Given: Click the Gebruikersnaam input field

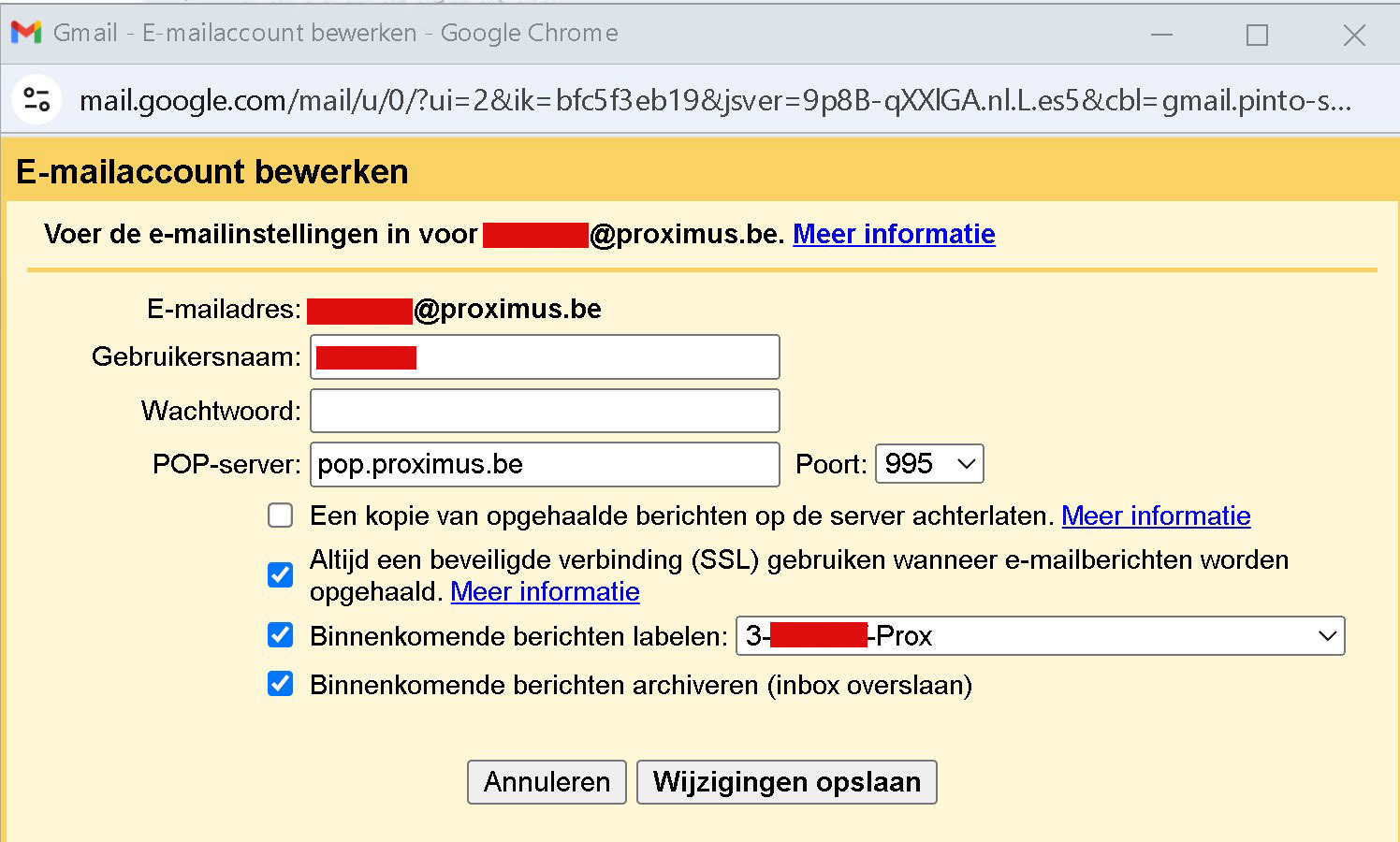Looking at the screenshot, I should pos(545,356).
